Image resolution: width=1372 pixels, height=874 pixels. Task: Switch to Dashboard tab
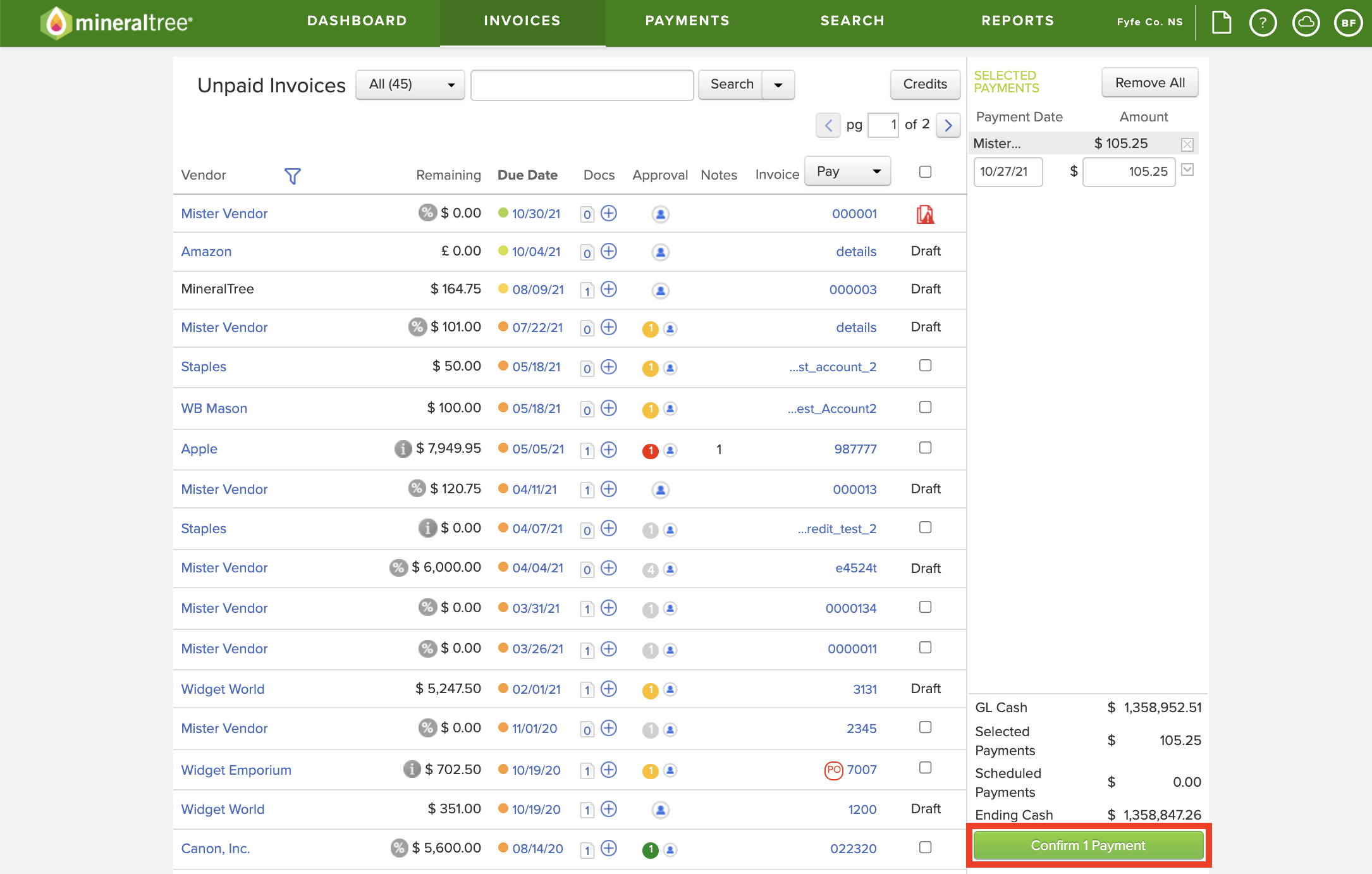pos(357,22)
